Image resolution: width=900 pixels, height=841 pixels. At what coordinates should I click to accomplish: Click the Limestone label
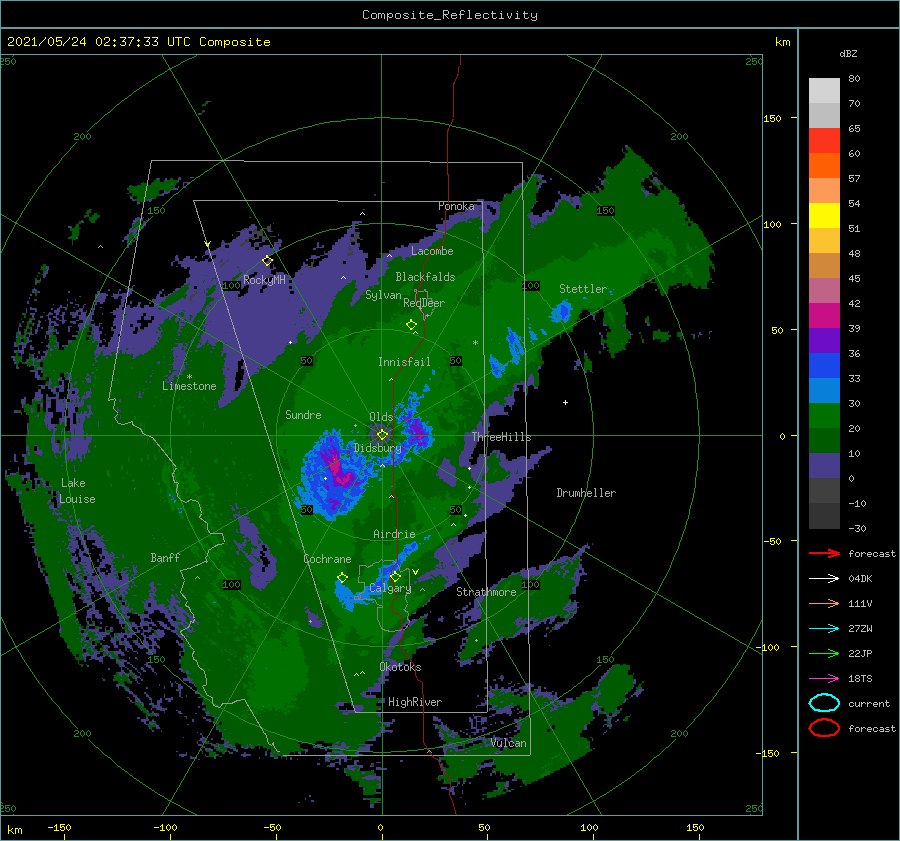pos(189,386)
